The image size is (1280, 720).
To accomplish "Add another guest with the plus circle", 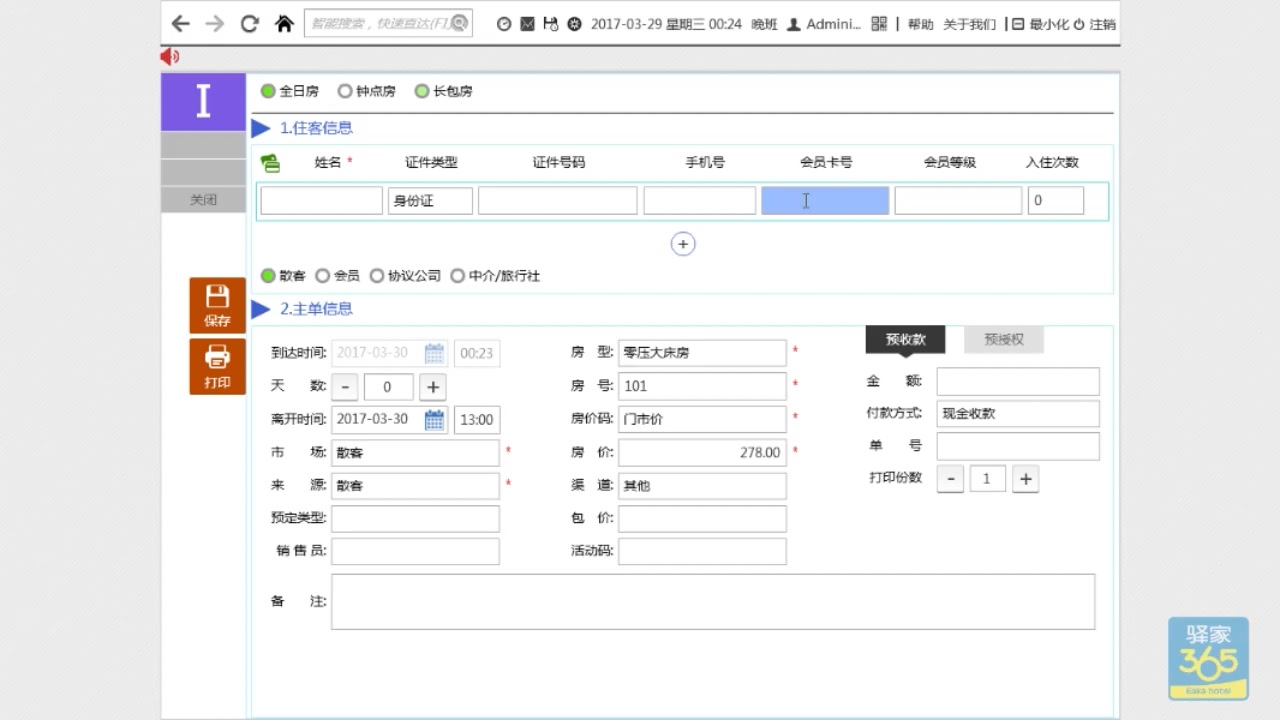I will (x=683, y=244).
